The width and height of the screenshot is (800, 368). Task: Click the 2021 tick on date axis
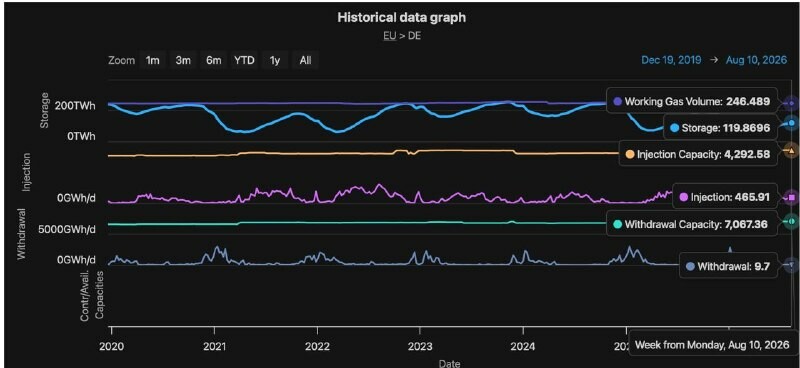(214, 347)
